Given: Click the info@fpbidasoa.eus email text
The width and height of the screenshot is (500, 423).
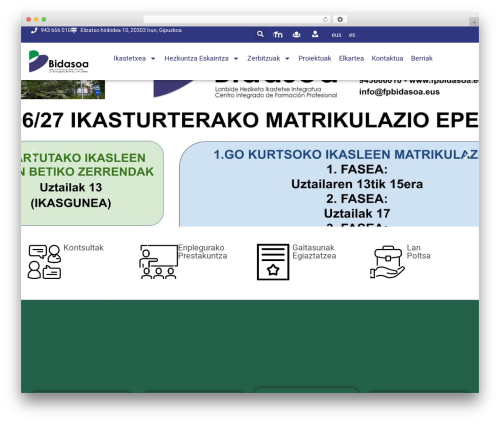Looking at the screenshot, I should pos(399,92).
